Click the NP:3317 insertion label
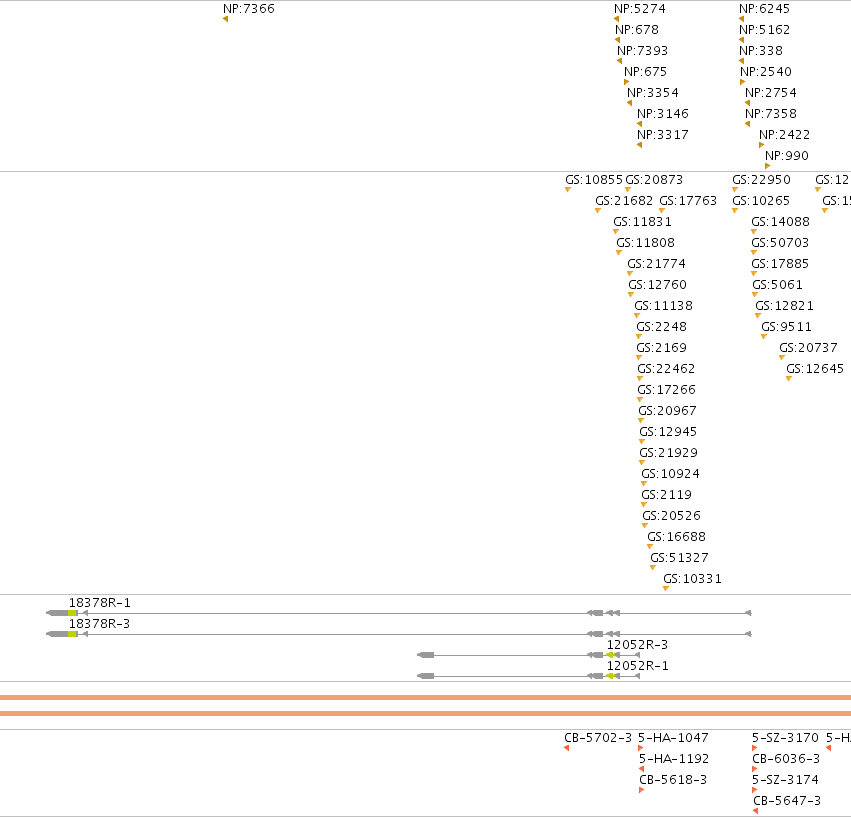 [663, 135]
